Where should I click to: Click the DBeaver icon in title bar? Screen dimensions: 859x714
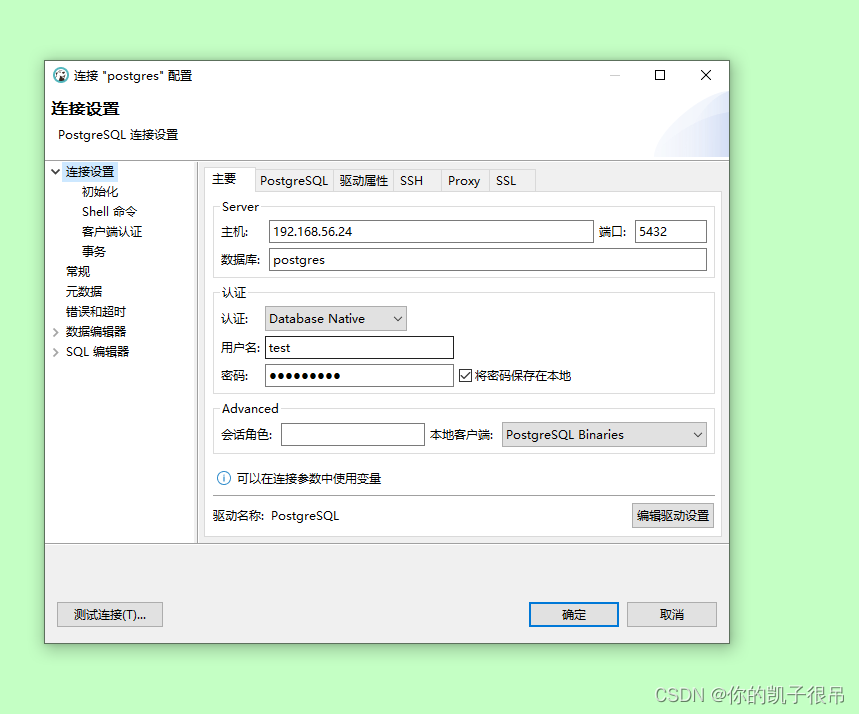(61, 75)
